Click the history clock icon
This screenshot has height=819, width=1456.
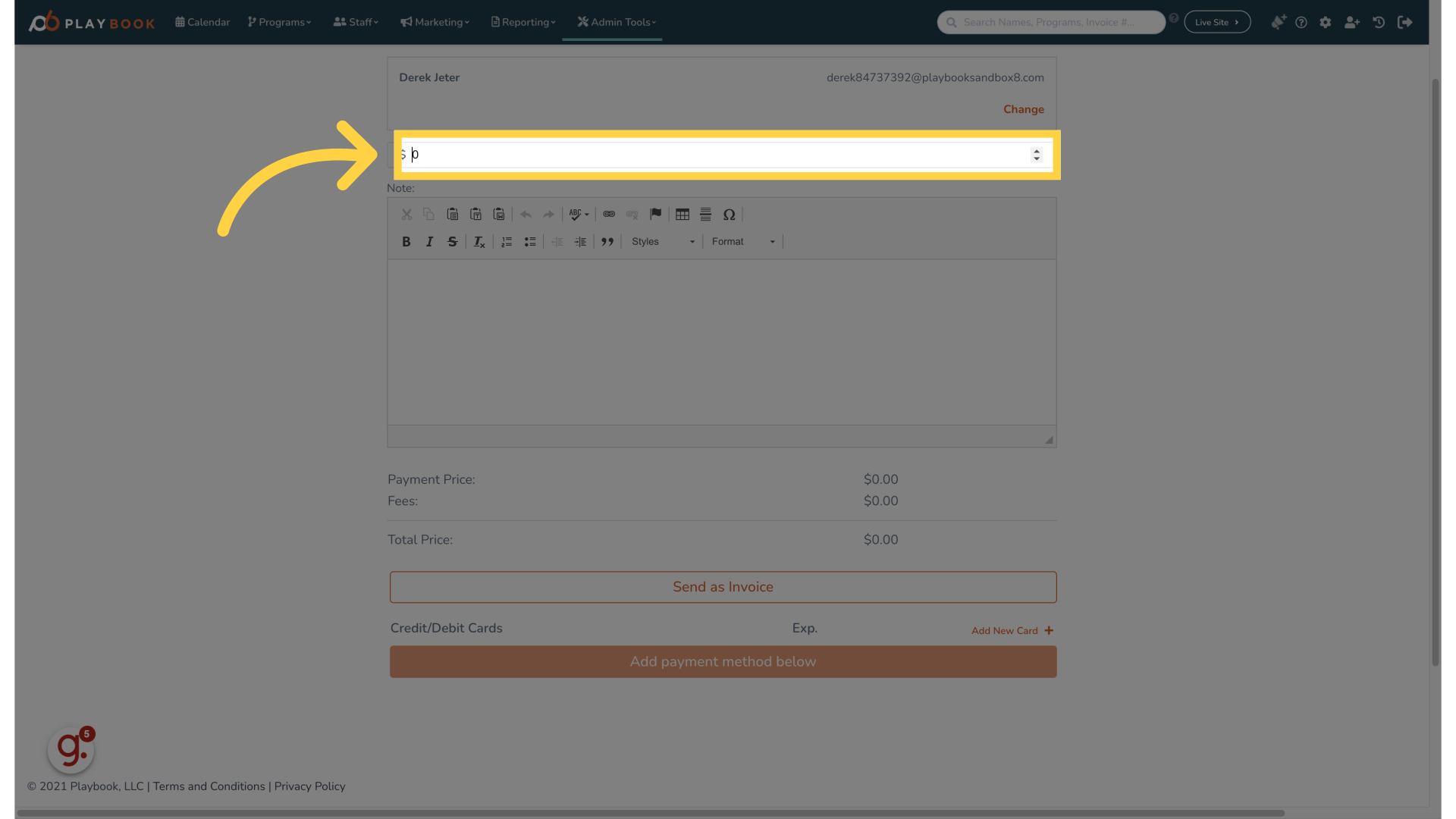1379,22
